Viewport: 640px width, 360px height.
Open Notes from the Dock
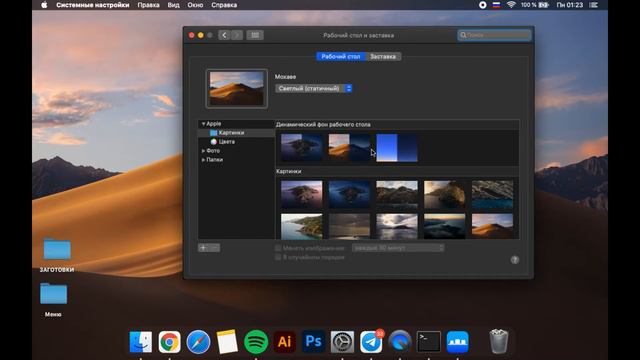coord(227,342)
